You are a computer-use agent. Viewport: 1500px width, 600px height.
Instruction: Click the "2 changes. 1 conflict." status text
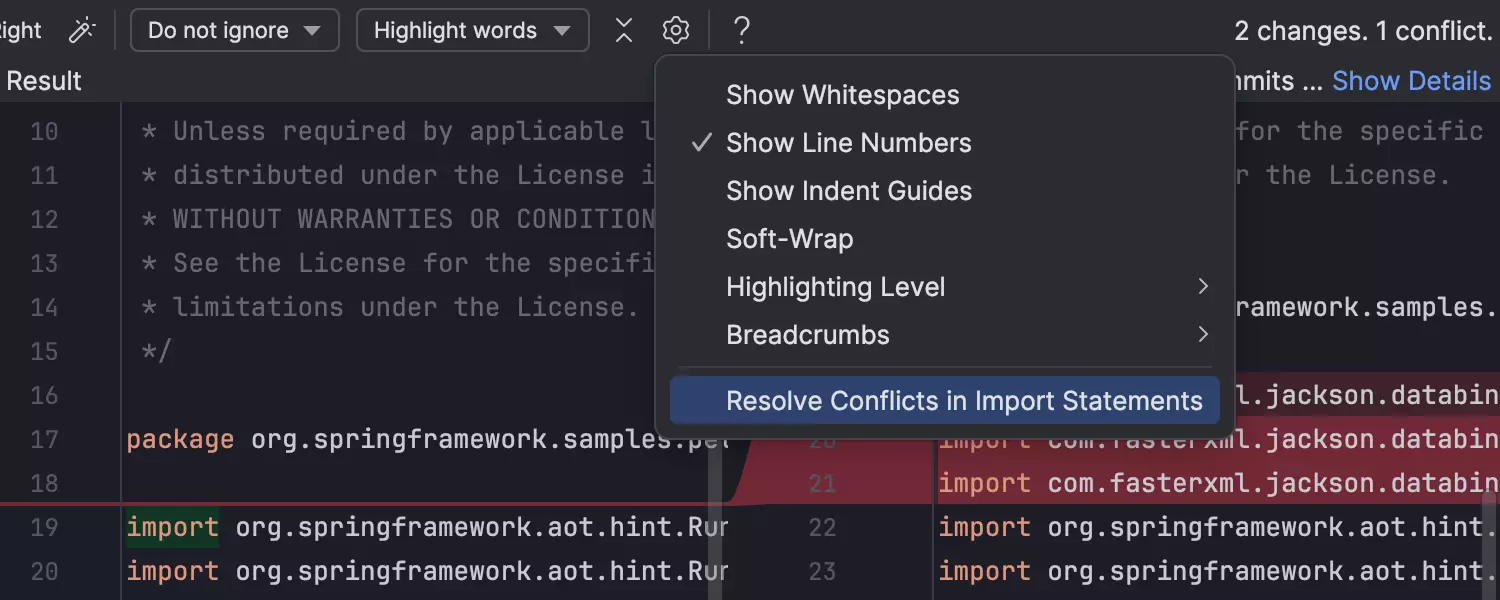click(x=1363, y=31)
